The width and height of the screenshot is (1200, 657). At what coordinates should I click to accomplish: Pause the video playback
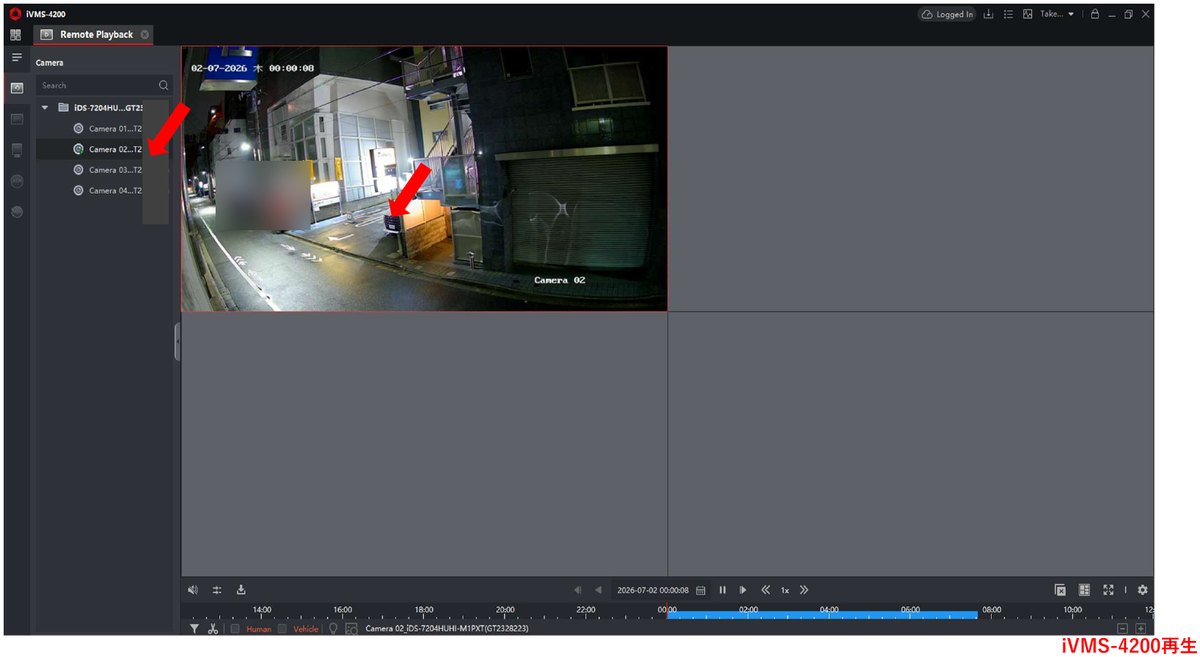click(x=722, y=590)
